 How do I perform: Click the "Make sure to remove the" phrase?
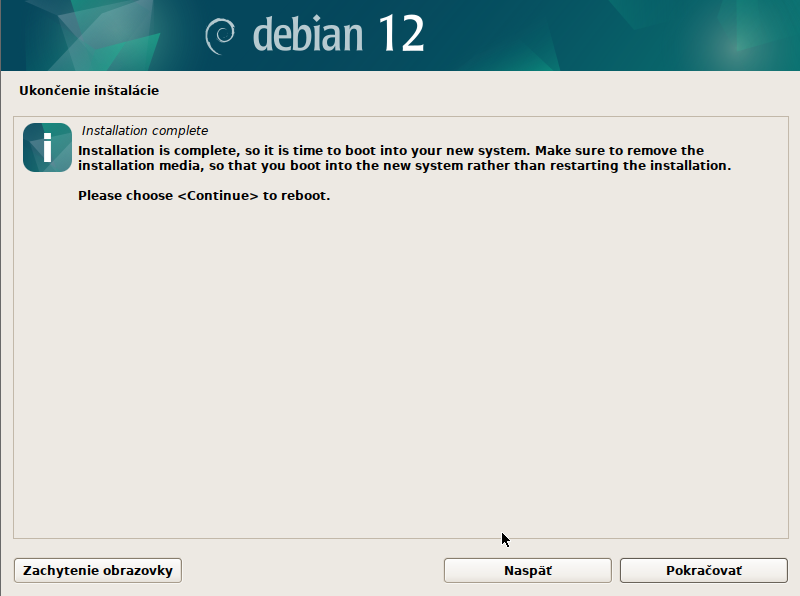click(x=620, y=150)
